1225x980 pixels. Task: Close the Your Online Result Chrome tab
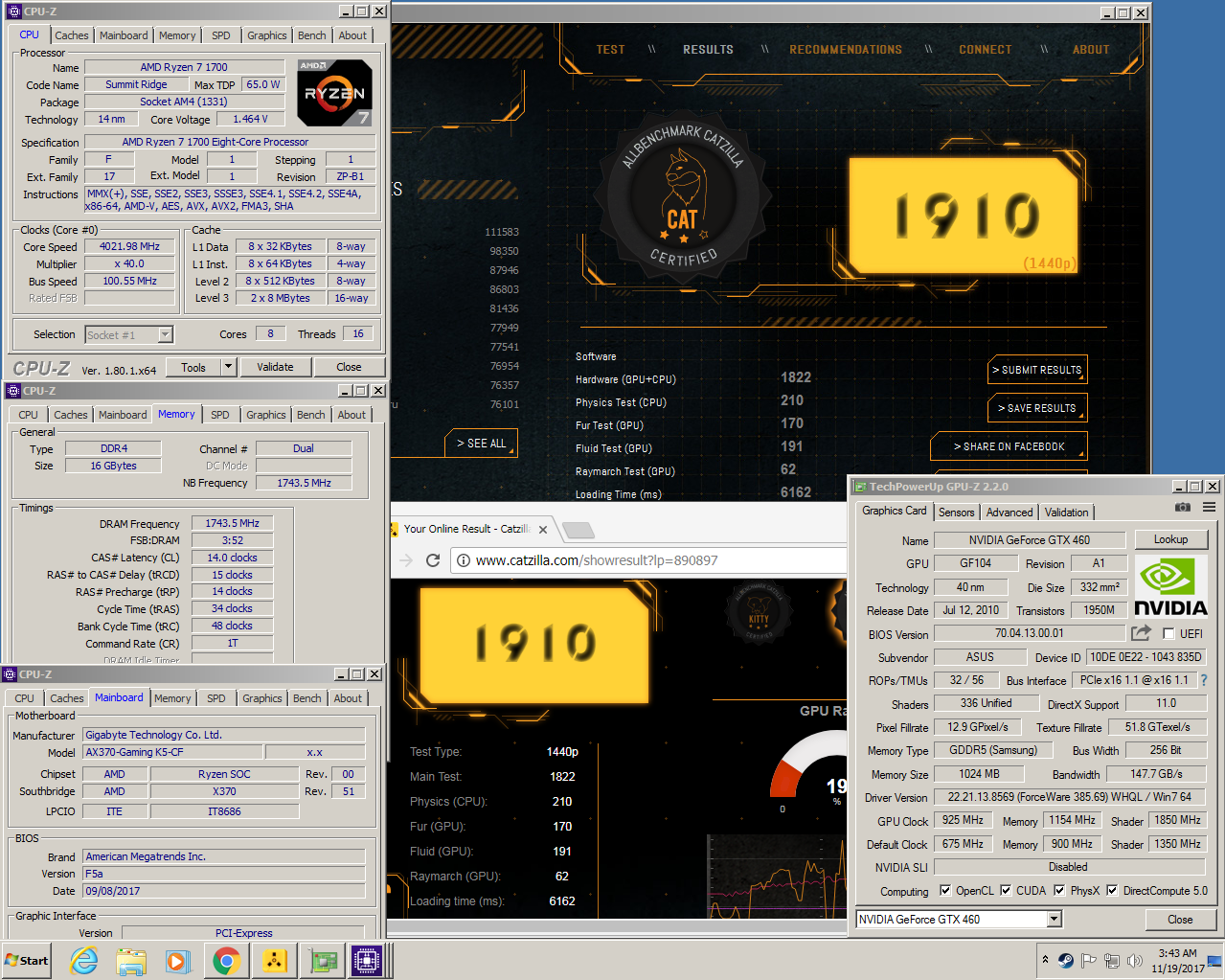pyautogui.click(x=543, y=529)
